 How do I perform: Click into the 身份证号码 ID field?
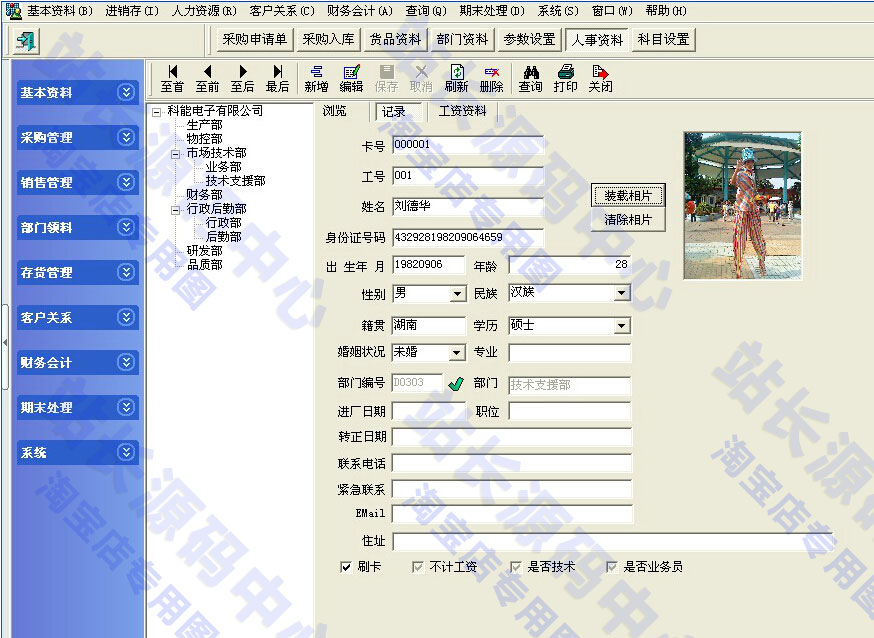(468, 237)
